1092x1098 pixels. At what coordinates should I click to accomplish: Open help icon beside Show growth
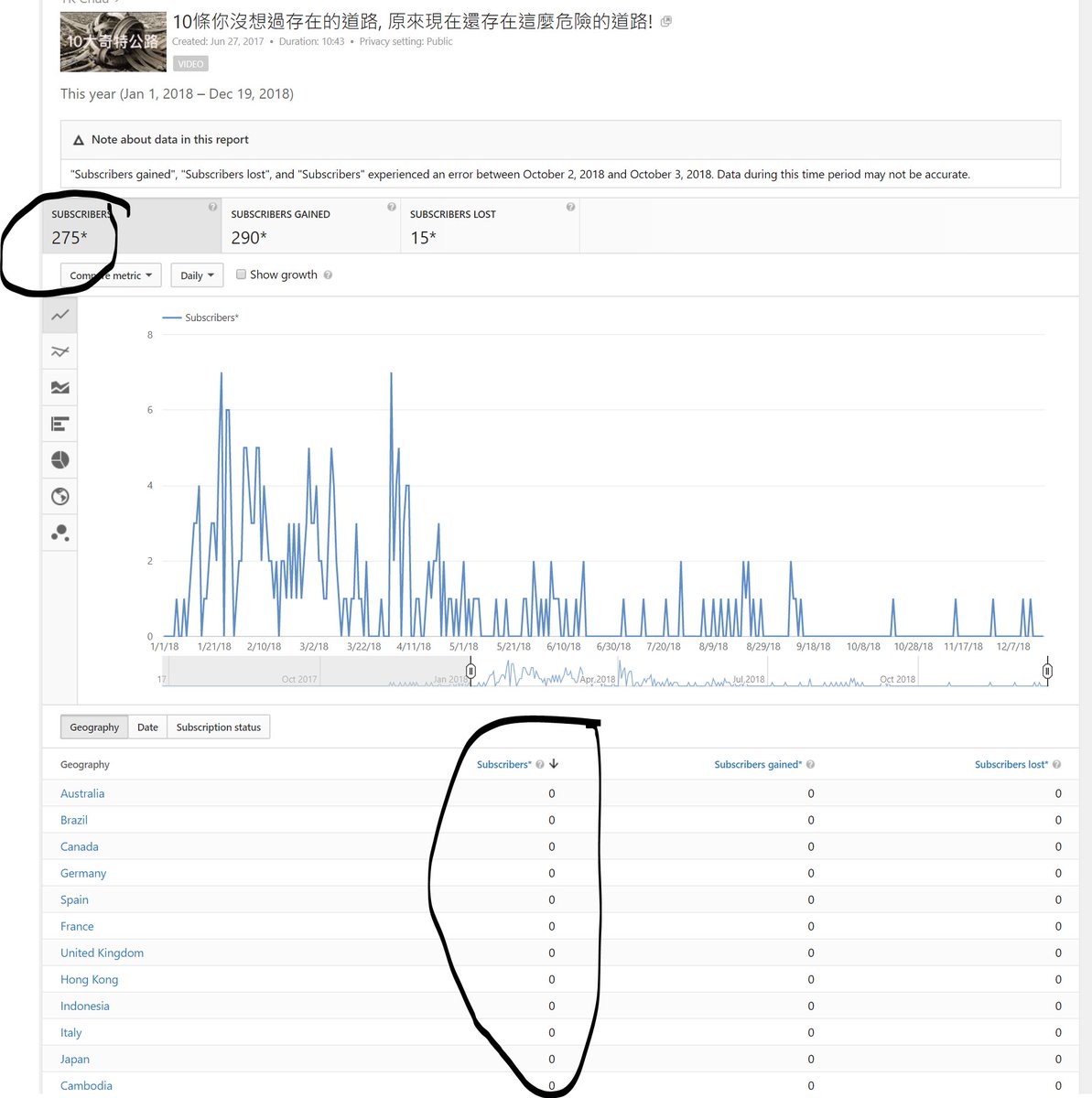point(328,274)
